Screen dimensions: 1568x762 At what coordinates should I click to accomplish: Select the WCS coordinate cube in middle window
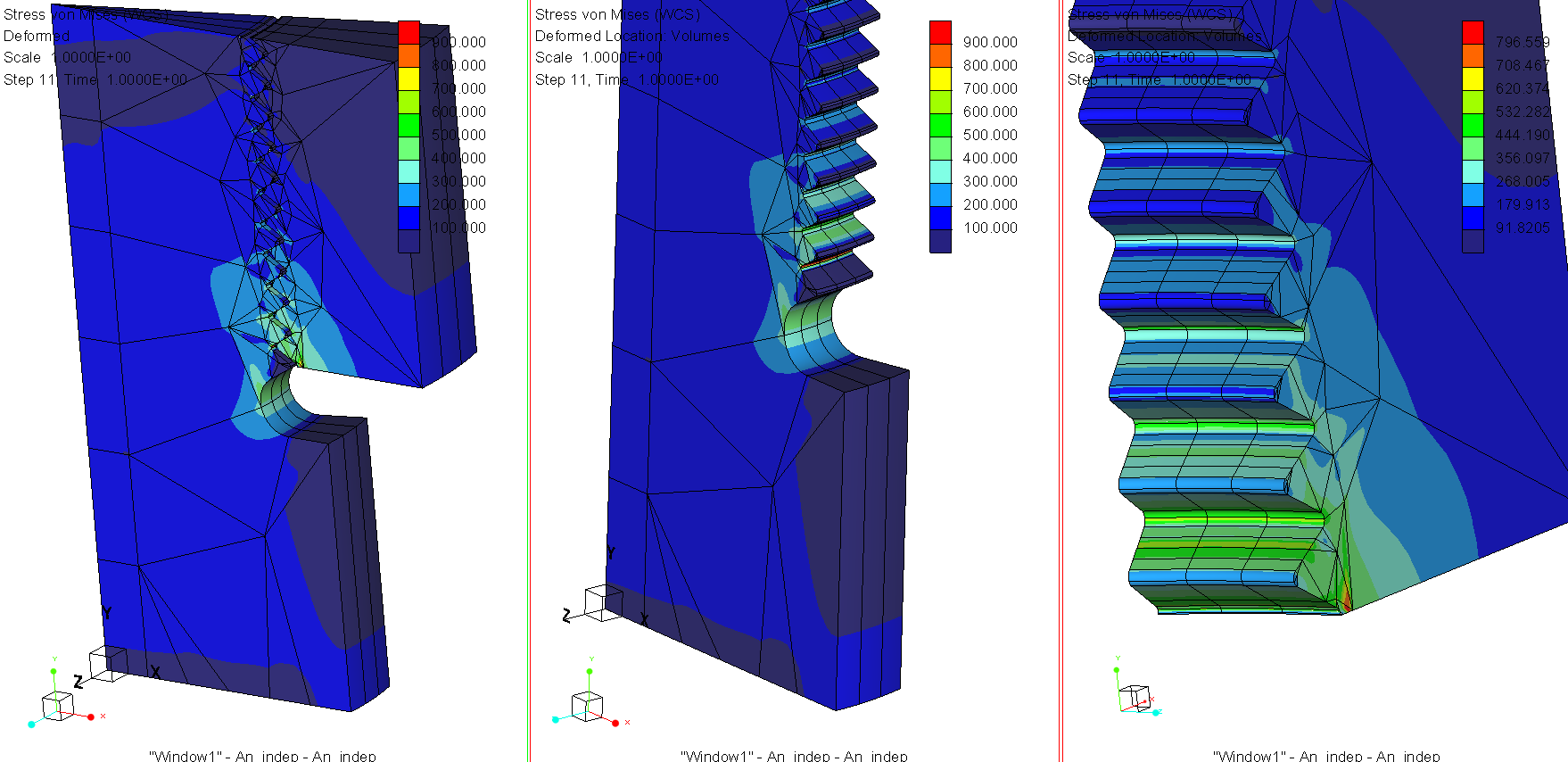coord(604,602)
